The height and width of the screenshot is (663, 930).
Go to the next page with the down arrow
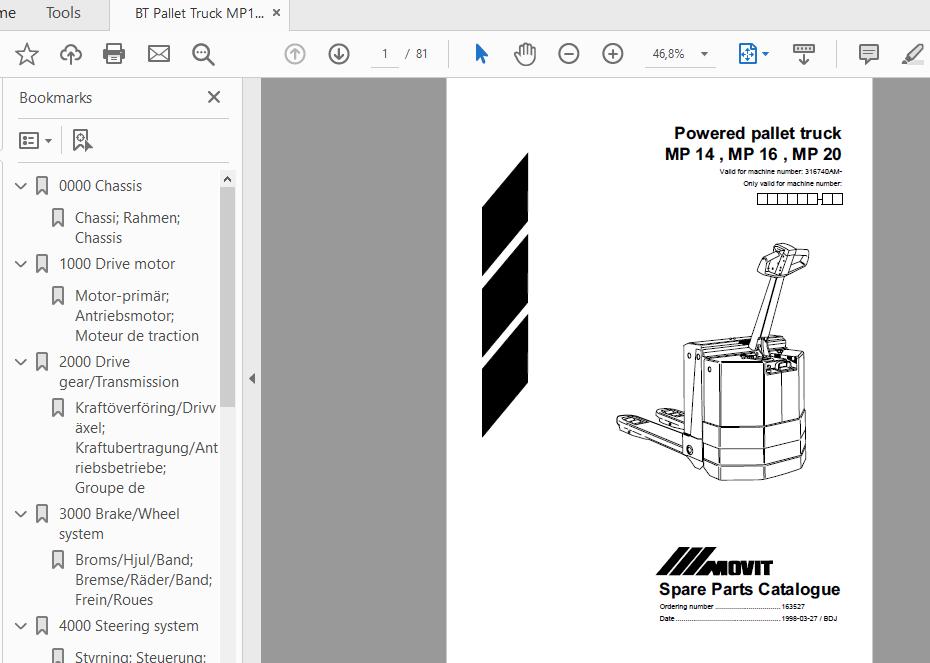pyautogui.click(x=339, y=54)
